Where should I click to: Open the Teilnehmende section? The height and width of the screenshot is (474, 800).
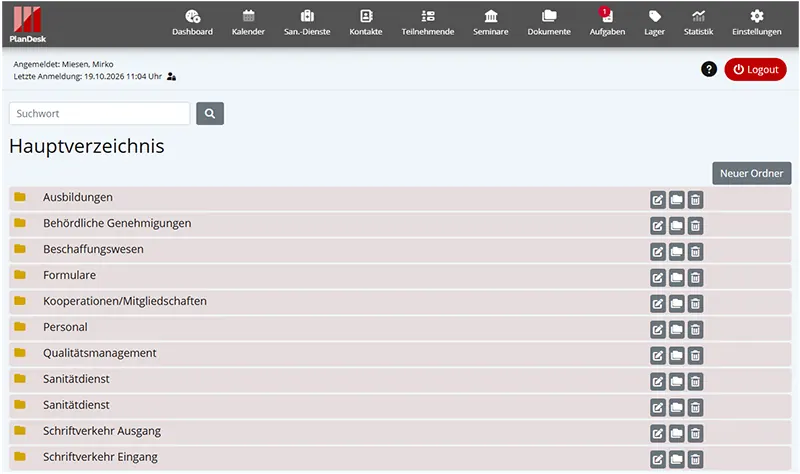(x=428, y=23)
